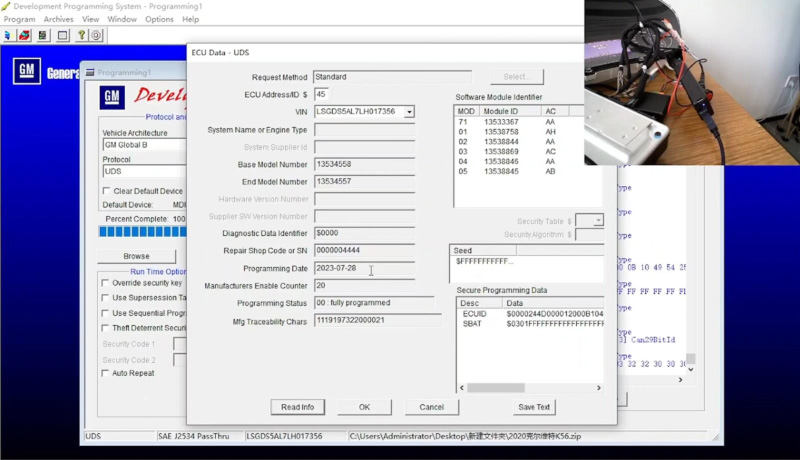Click the Diagnostic Data Identifier field
This screenshot has width=800, height=460.
point(364,233)
